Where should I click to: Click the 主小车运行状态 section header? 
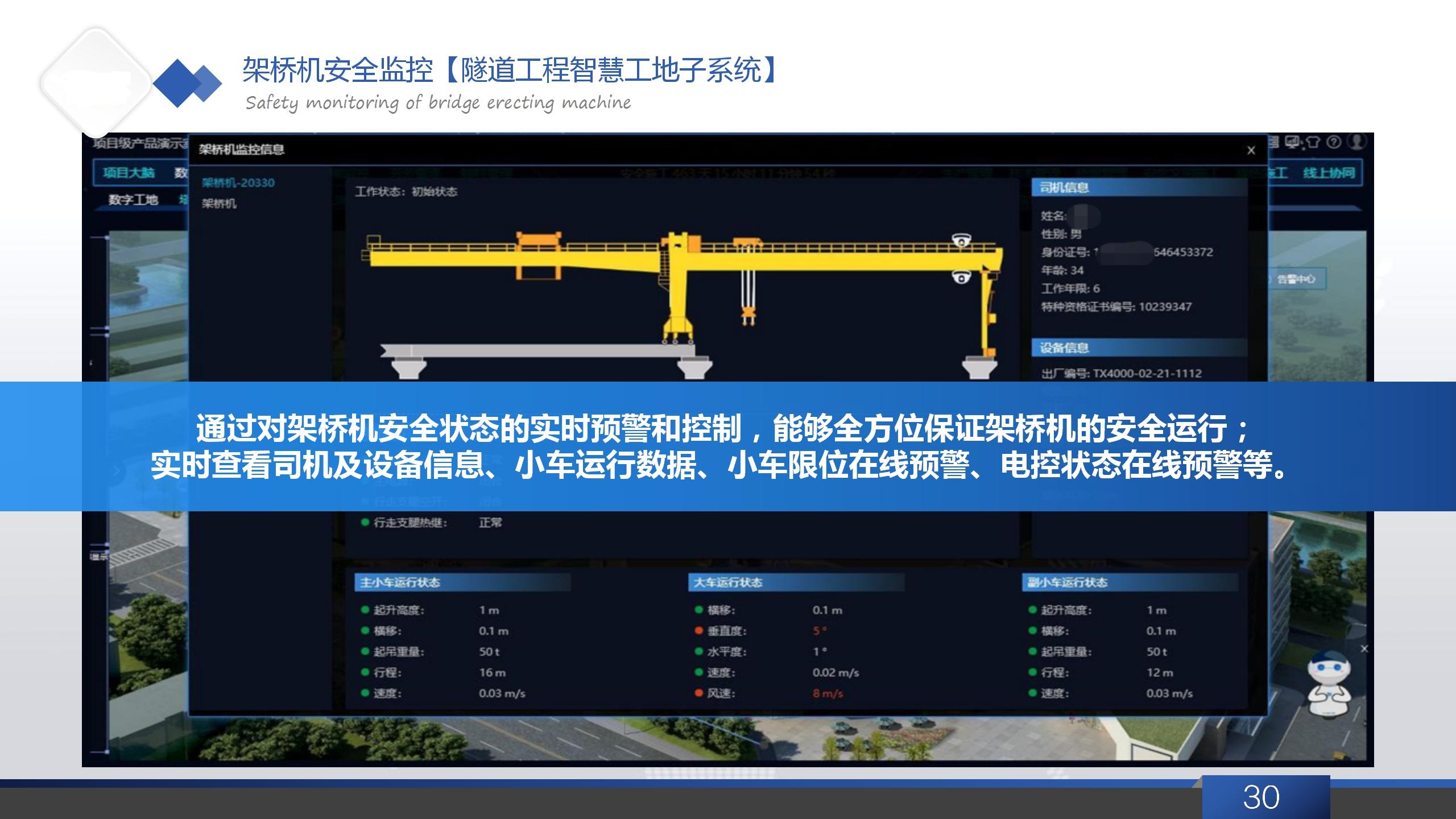point(463,582)
